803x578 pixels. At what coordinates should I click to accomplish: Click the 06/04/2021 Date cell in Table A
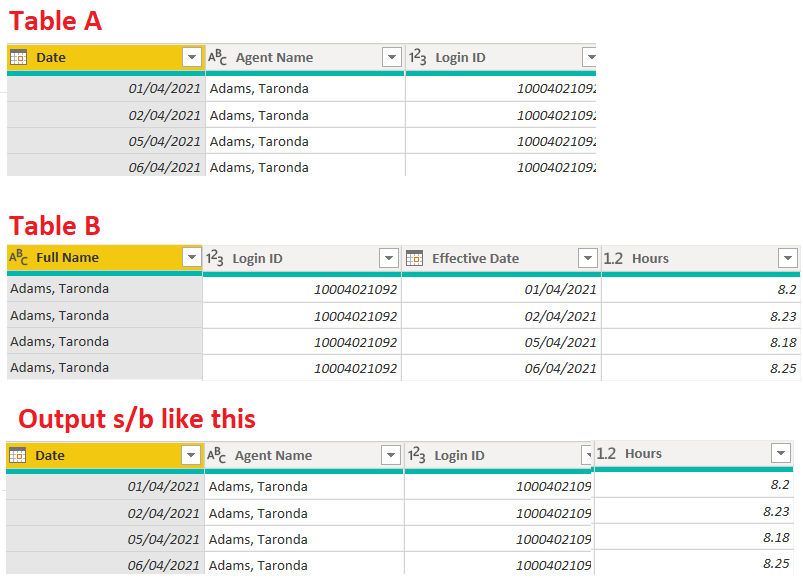[106, 165]
